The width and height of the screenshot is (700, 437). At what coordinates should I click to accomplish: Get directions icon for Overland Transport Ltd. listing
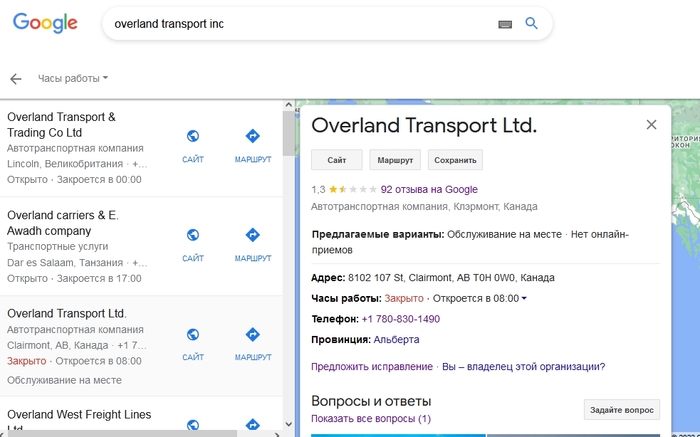pos(252,334)
